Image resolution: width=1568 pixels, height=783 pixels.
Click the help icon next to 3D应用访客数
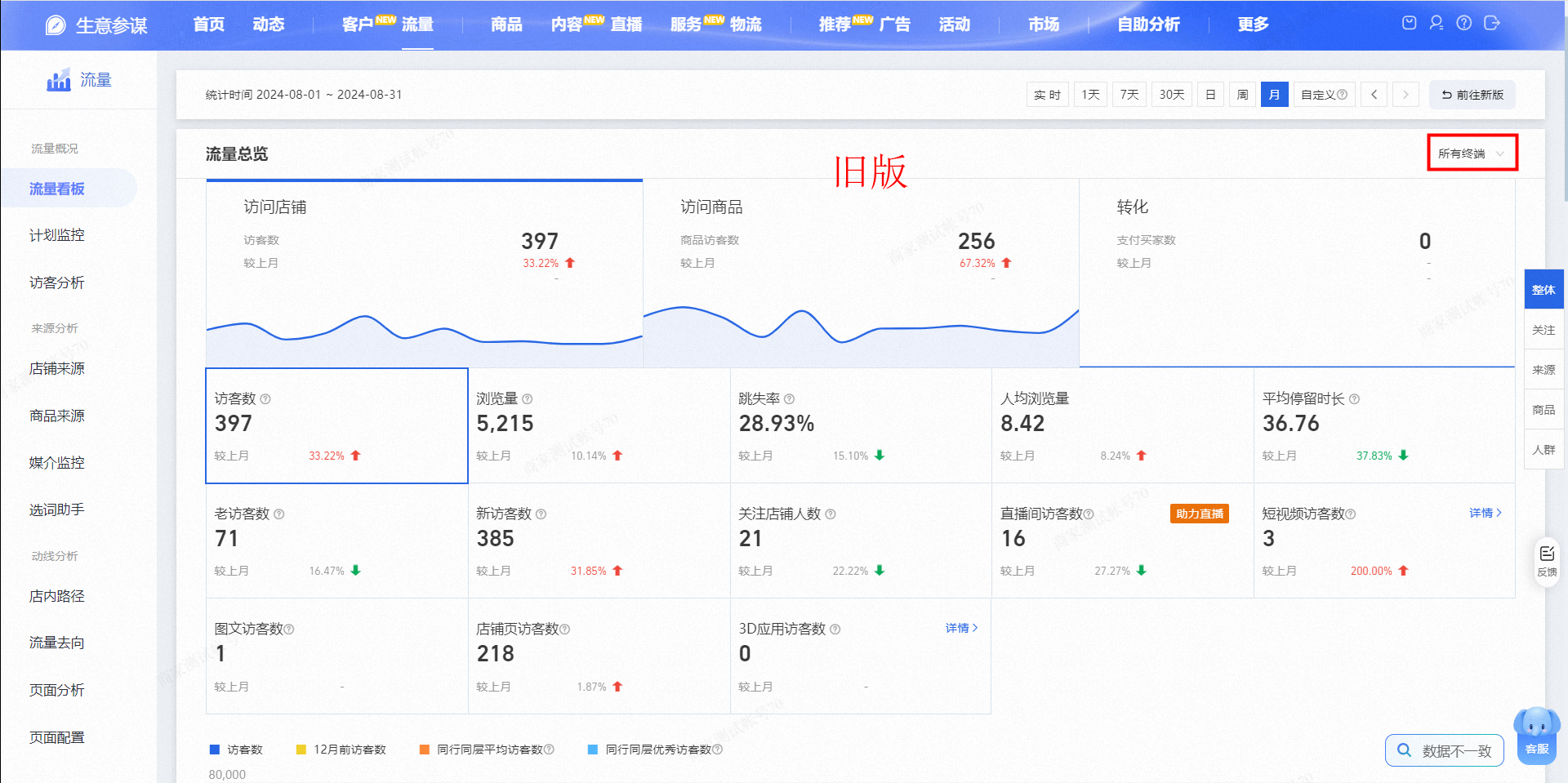[x=835, y=630]
